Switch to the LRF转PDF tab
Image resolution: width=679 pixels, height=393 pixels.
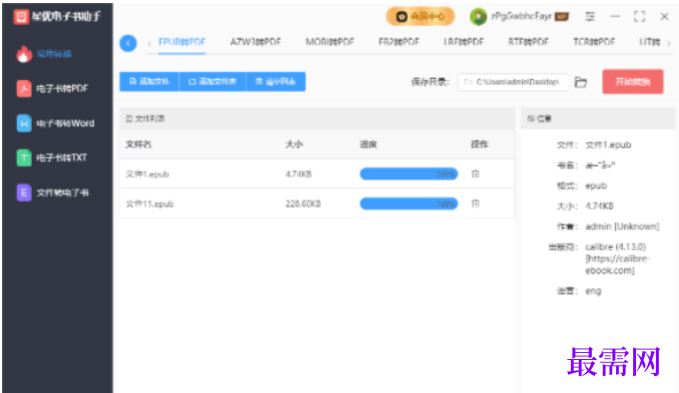coord(463,42)
